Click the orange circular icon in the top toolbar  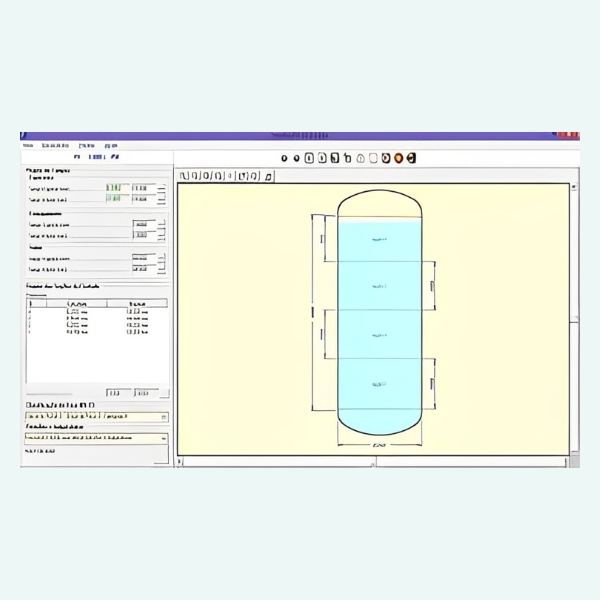398,158
